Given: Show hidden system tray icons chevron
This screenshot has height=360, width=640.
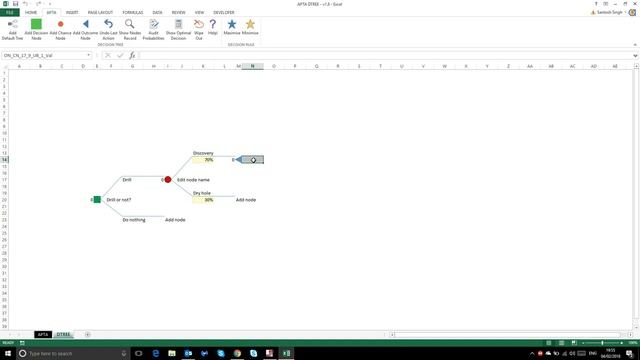Looking at the screenshot, I should pyautogui.click(x=532, y=353).
